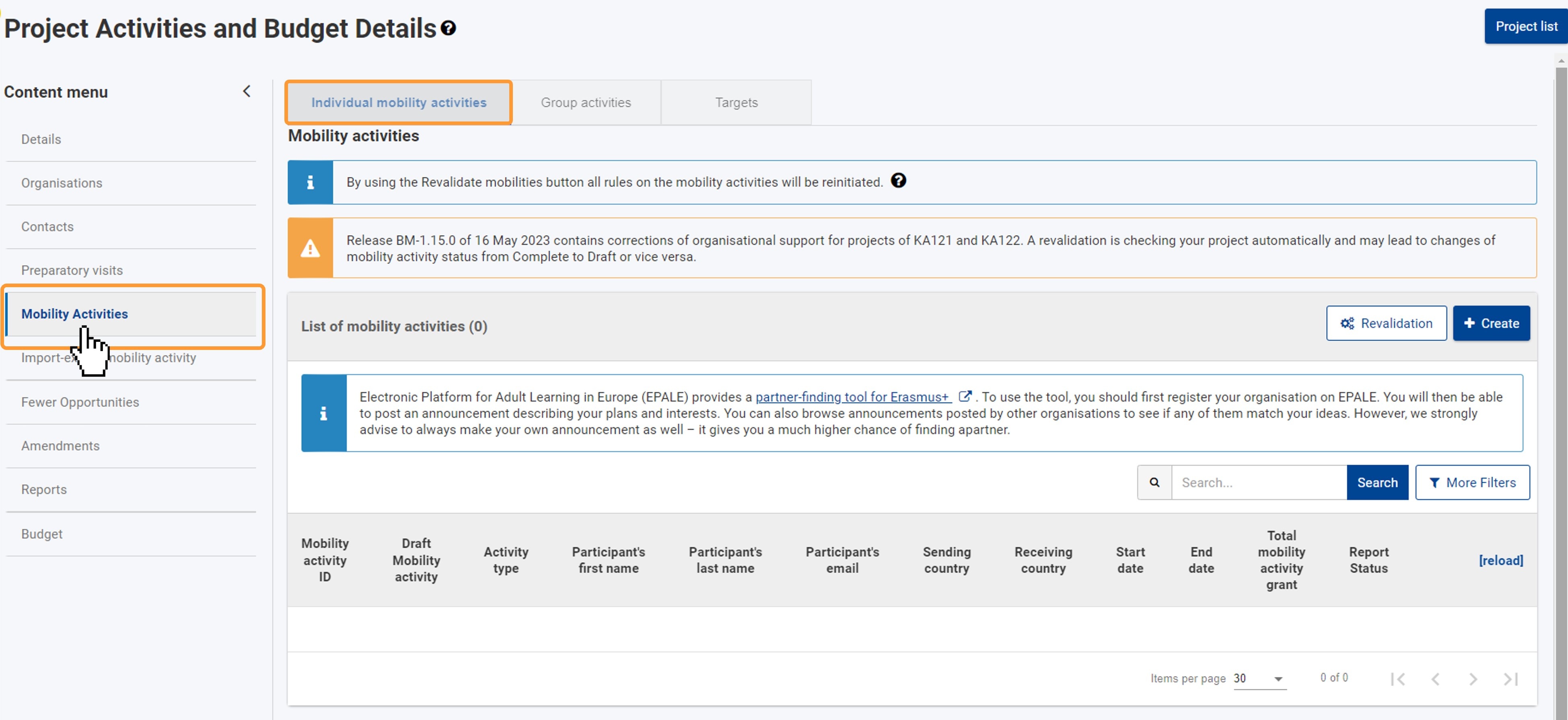Open Reports in the content menu

tap(131, 490)
